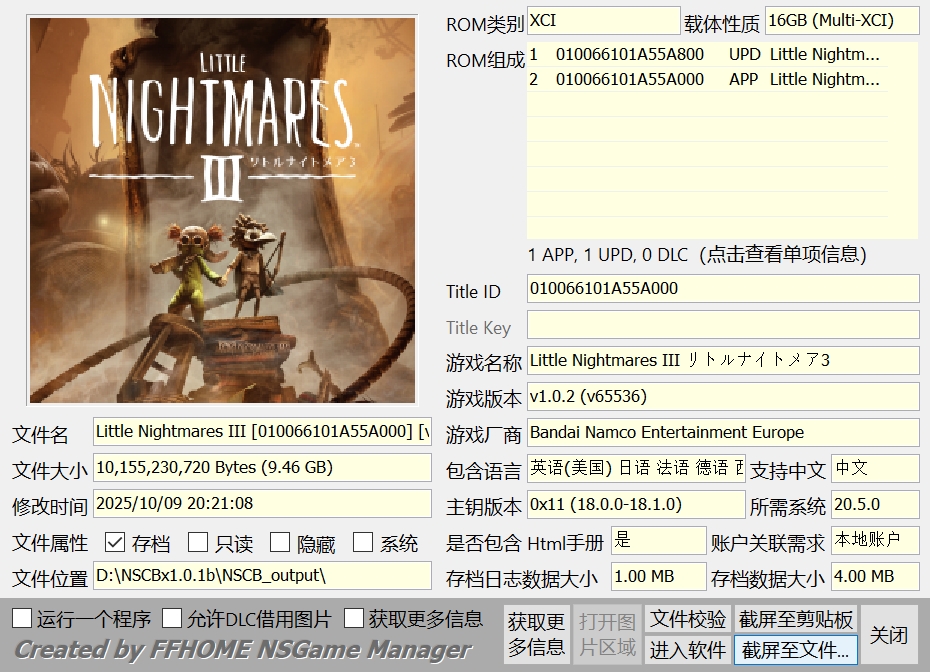
Task: Check the 获取更多信息 checkbox
Action: 353,618
